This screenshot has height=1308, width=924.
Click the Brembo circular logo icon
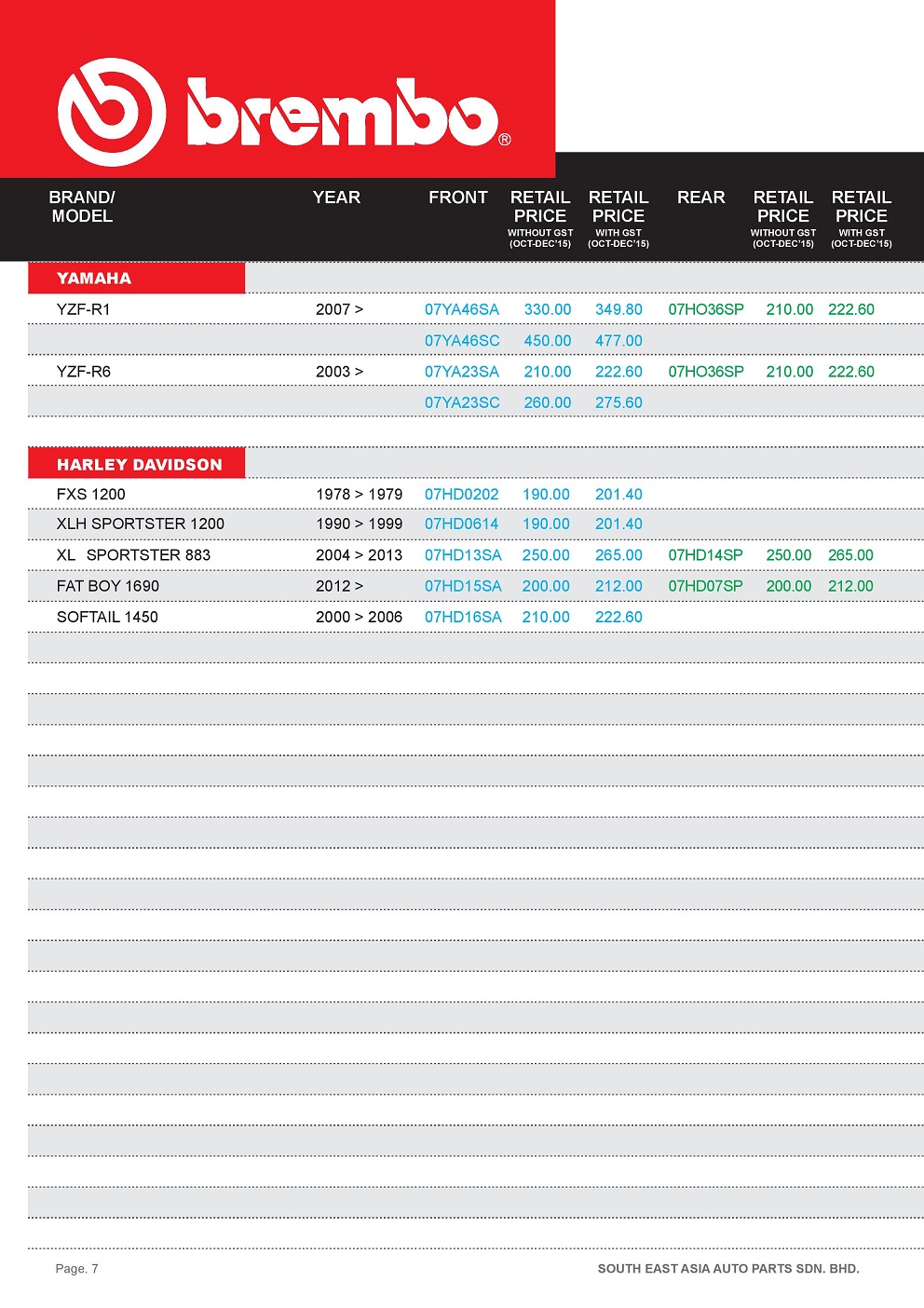coord(112,113)
